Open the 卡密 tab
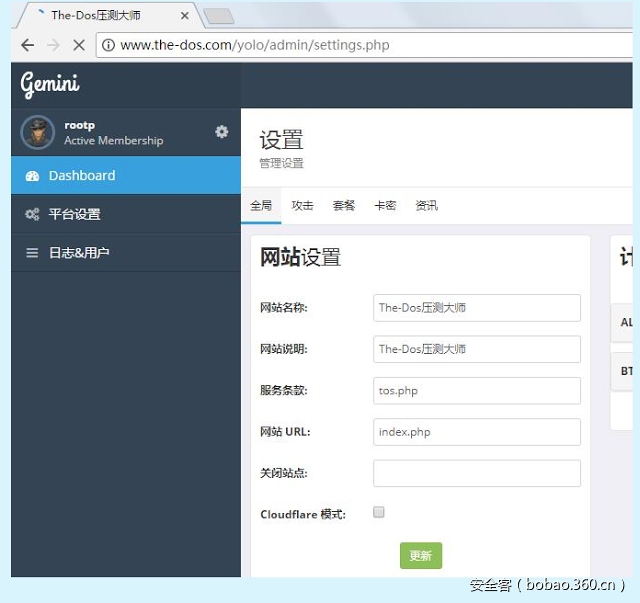640x603 pixels. pos(385,205)
